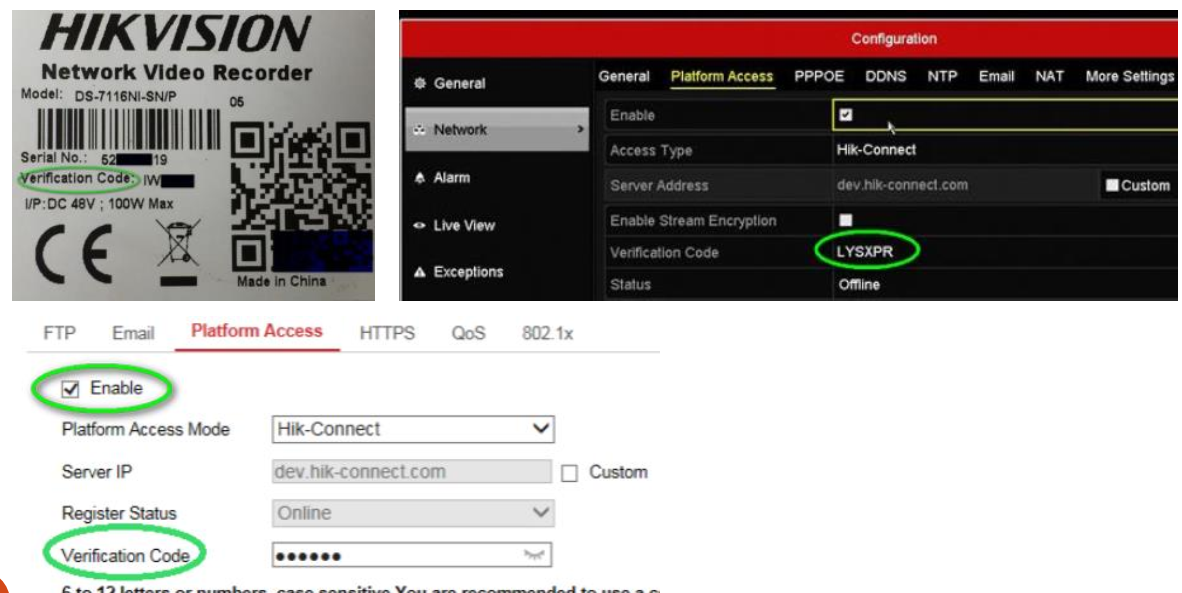Open the NAT tab
This screenshot has width=1182, height=593.
point(1049,76)
